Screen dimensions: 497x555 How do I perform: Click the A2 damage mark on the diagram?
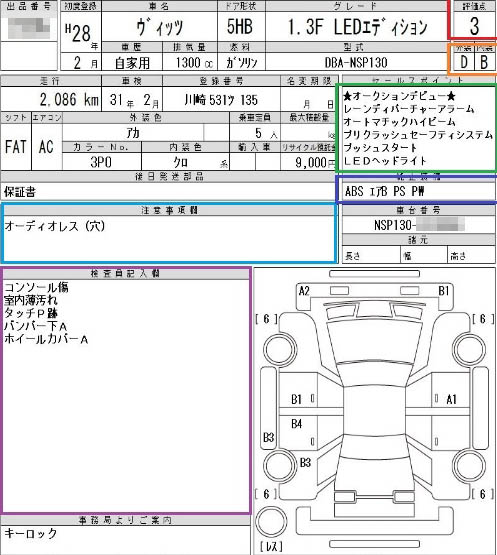304,291
